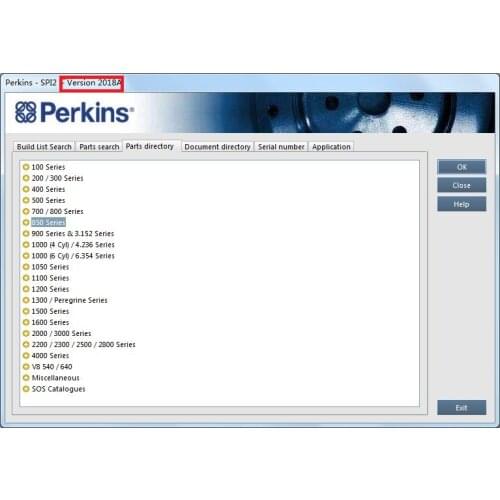The image size is (500, 500).
Task: Pick the 500 Series entry
Action: click(48, 200)
